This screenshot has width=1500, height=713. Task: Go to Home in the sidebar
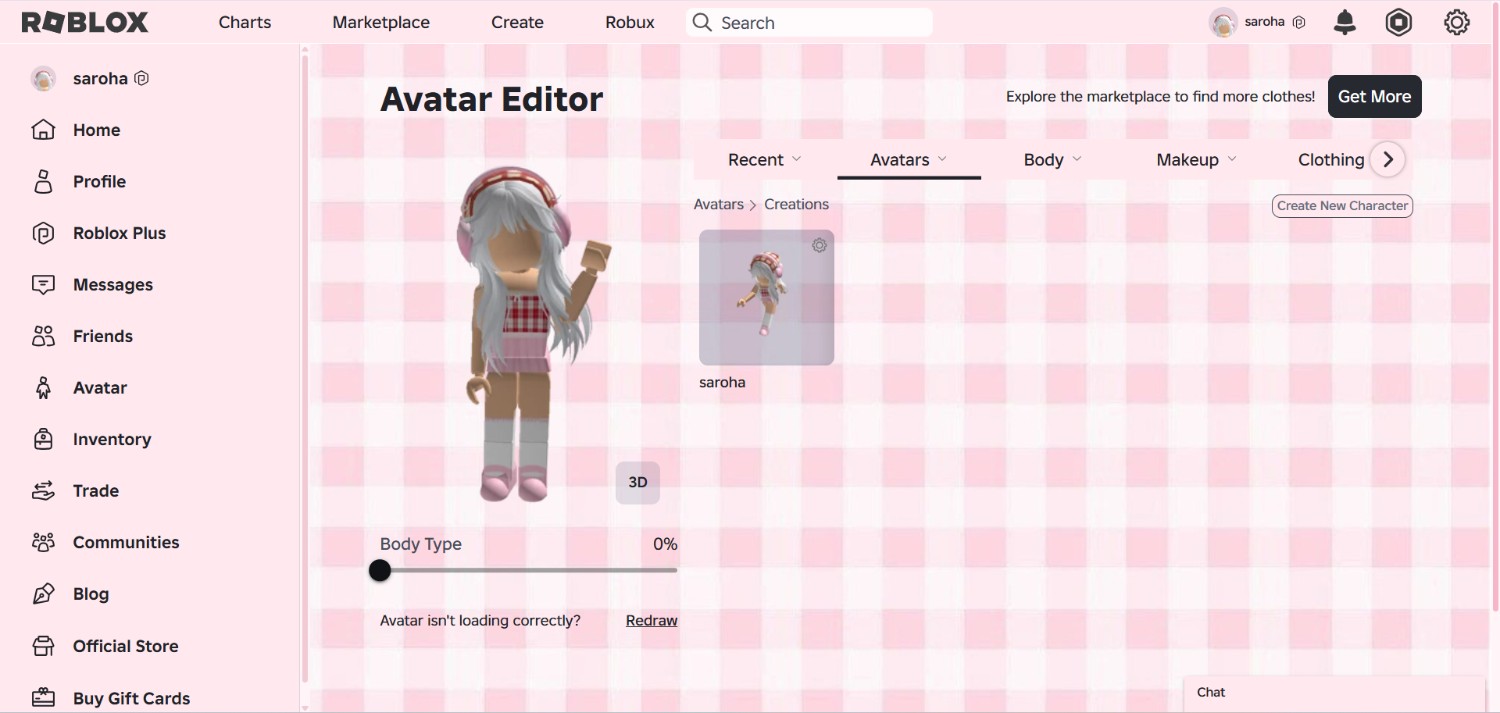(96, 130)
